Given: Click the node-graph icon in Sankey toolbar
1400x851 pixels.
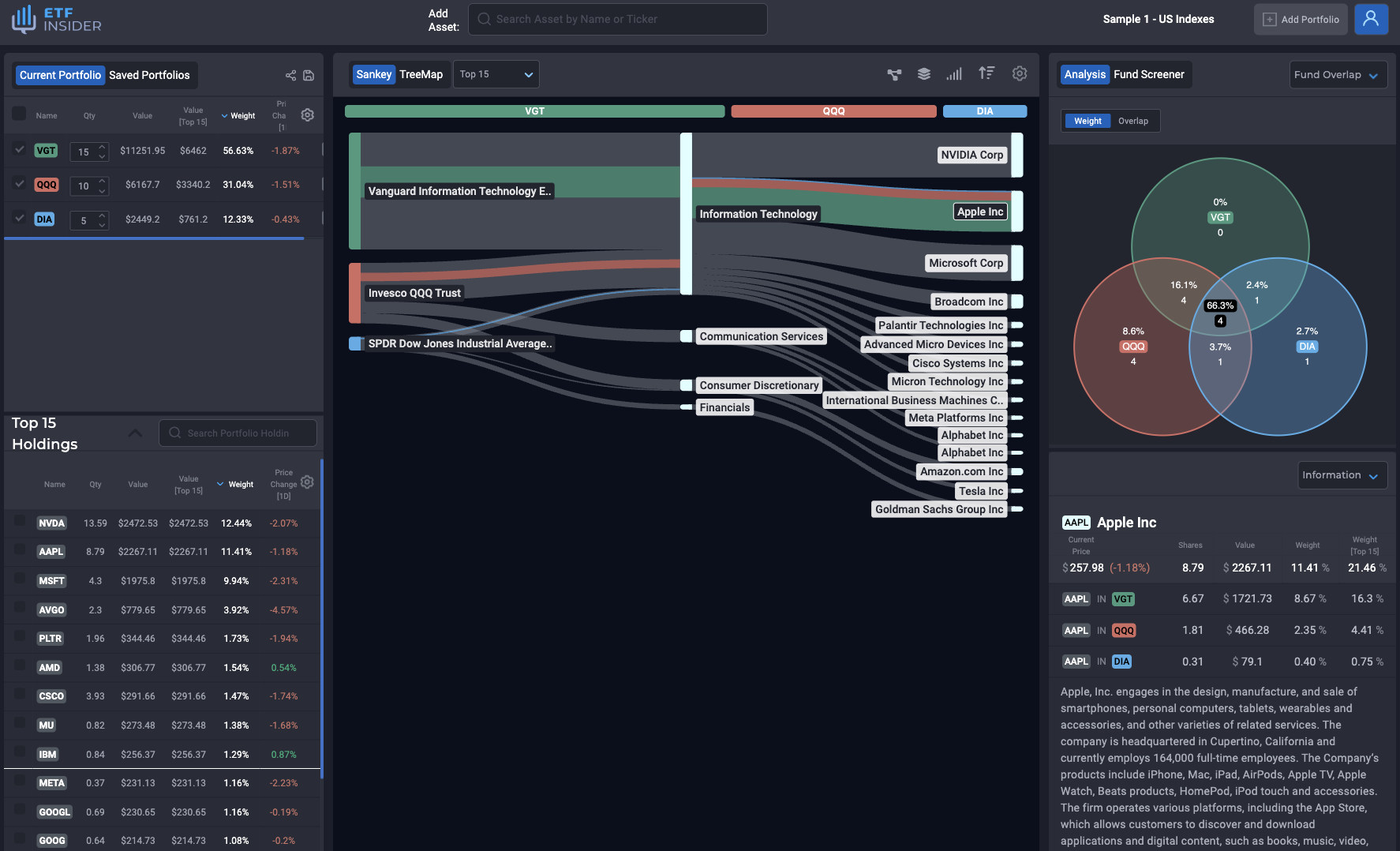Looking at the screenshot, I should click(x=894, y=74).
